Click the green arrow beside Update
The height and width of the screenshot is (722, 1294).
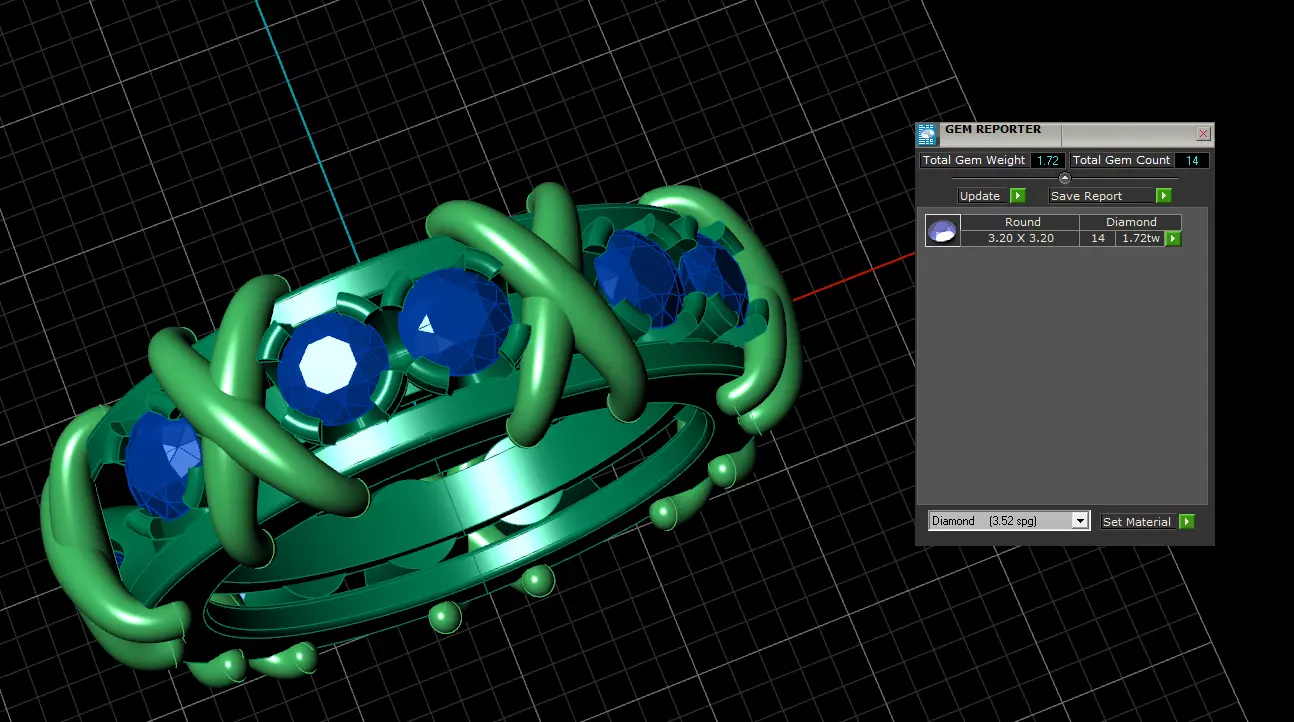click(1018, 196)
